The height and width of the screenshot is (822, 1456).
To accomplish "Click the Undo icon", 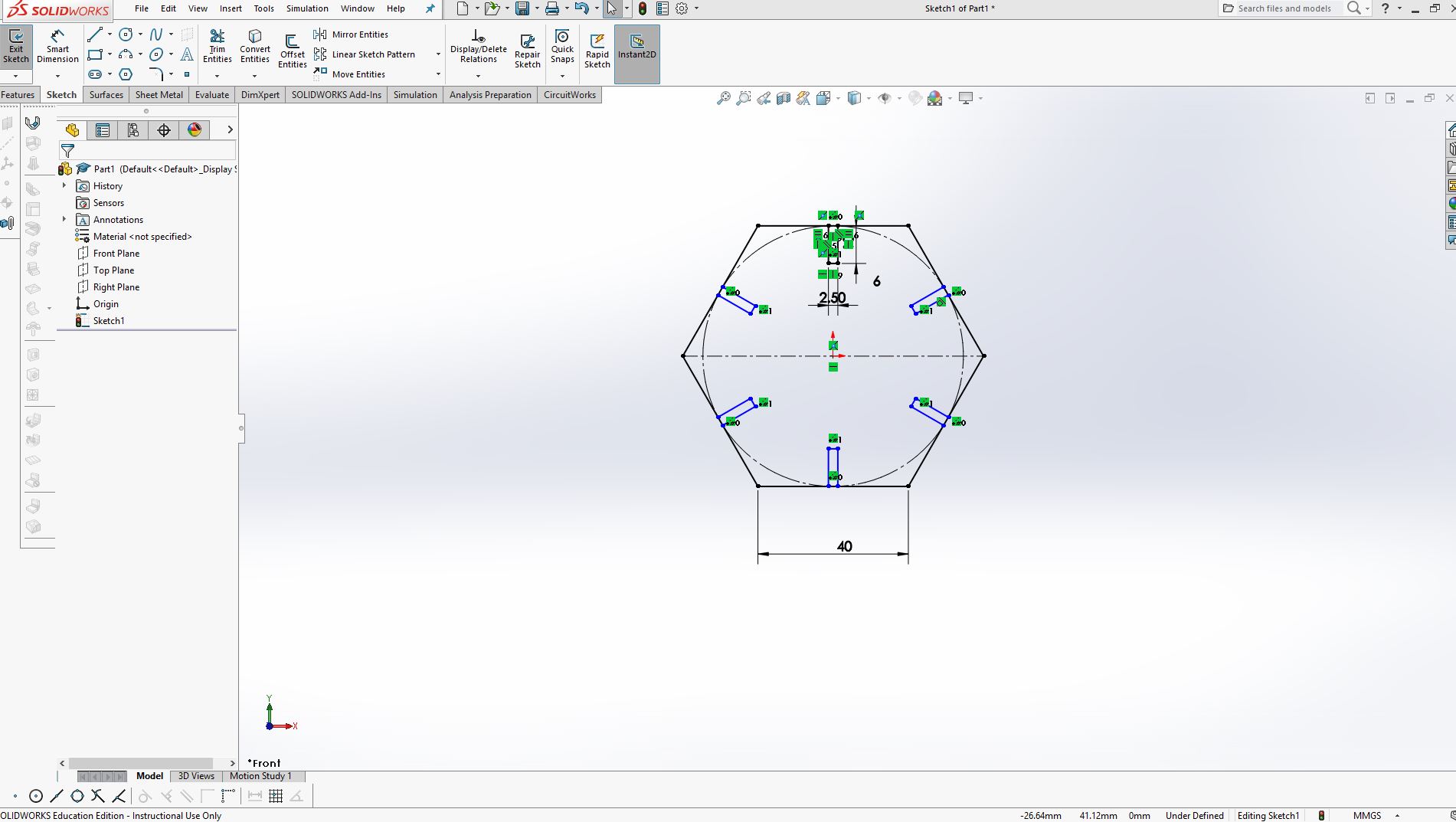I will click(581, 8).
